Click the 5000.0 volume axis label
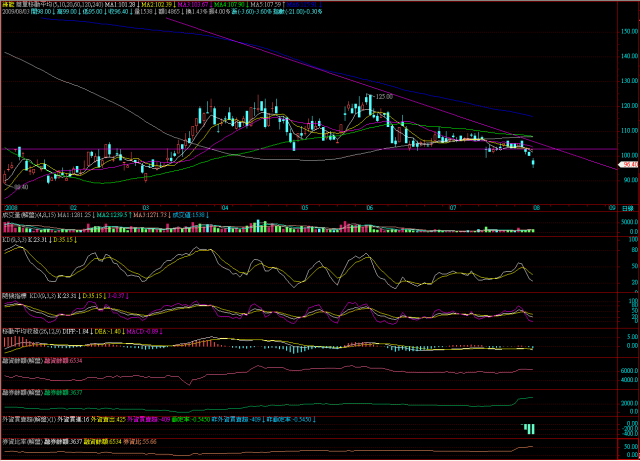 coord(630,222)
